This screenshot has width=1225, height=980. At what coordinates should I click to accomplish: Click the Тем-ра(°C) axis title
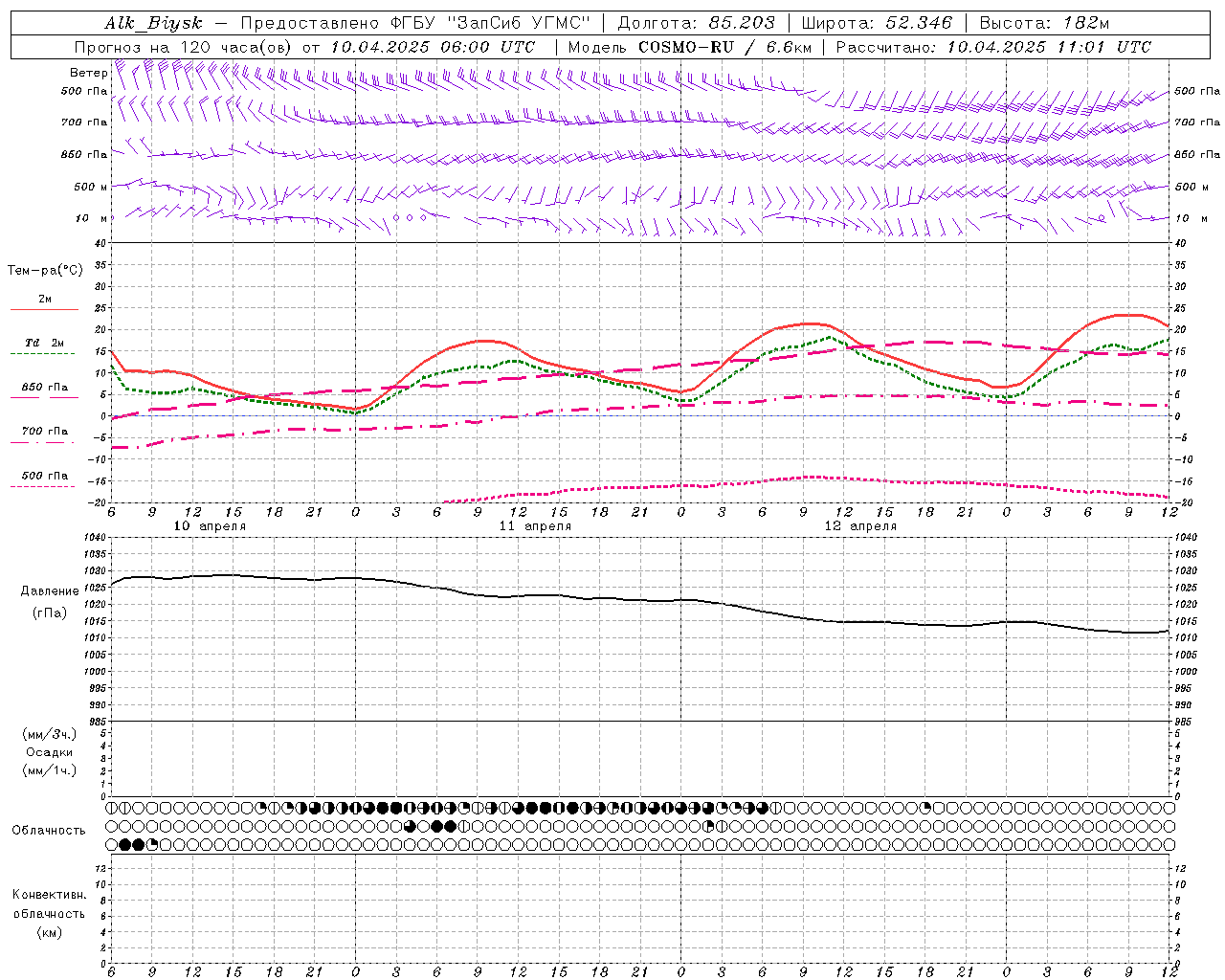tap(45, 271)
